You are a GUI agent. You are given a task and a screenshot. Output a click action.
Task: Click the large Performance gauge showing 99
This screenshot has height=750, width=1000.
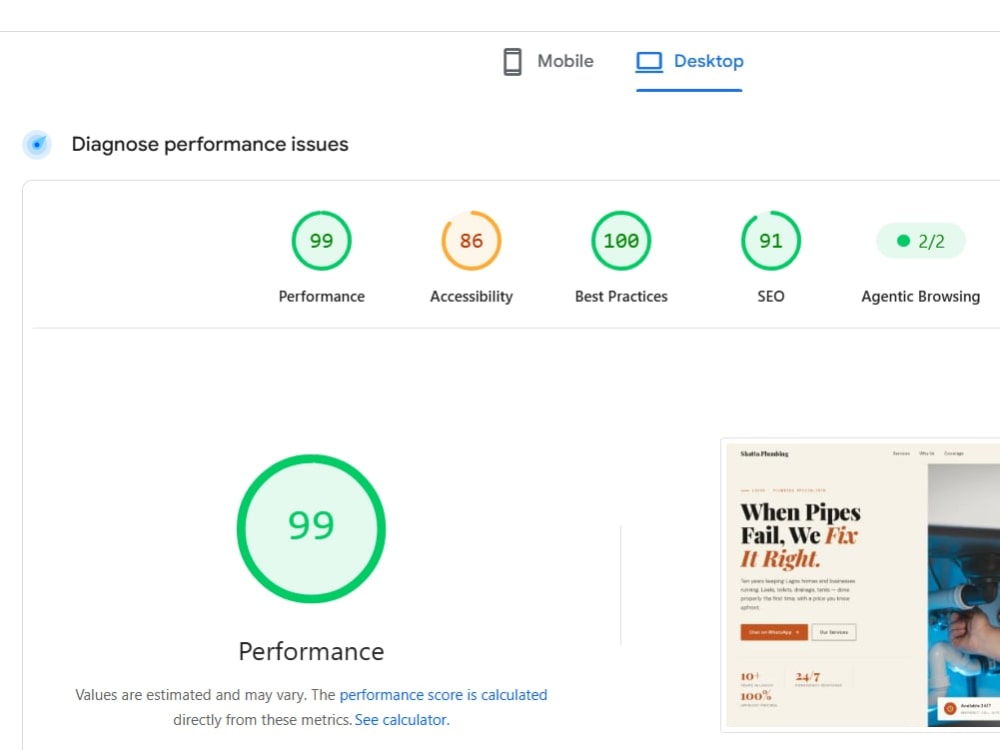click(x=311, y=528)
